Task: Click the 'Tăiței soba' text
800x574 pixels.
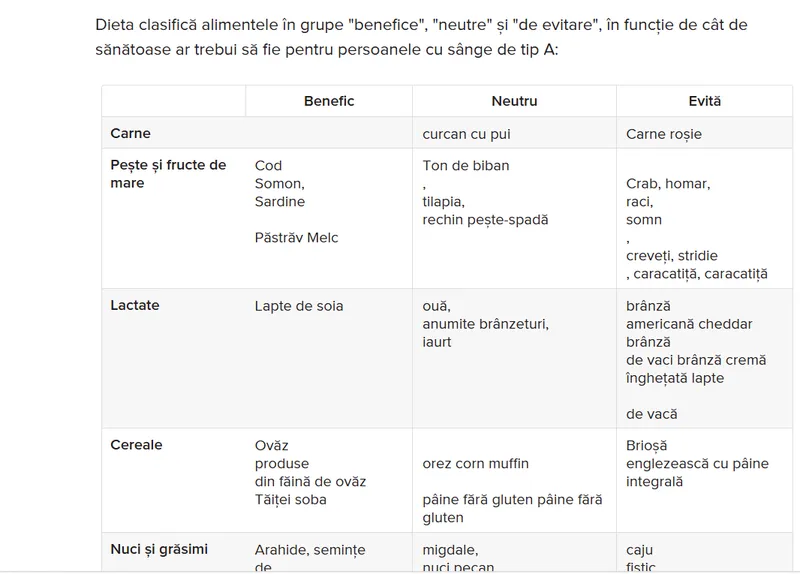Action: (x=290, y=500)
